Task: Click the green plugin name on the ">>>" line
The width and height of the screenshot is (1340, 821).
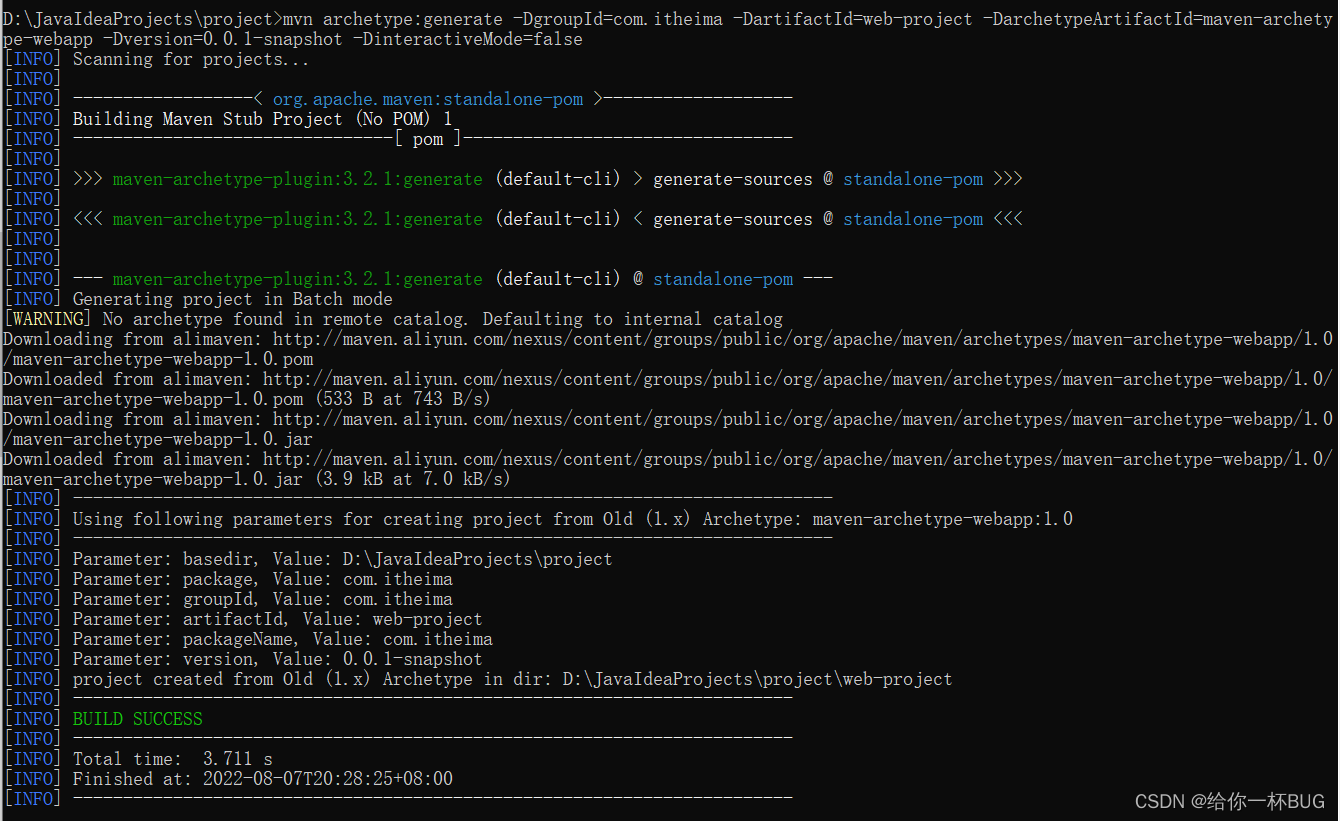Action: tap(297, 179)
